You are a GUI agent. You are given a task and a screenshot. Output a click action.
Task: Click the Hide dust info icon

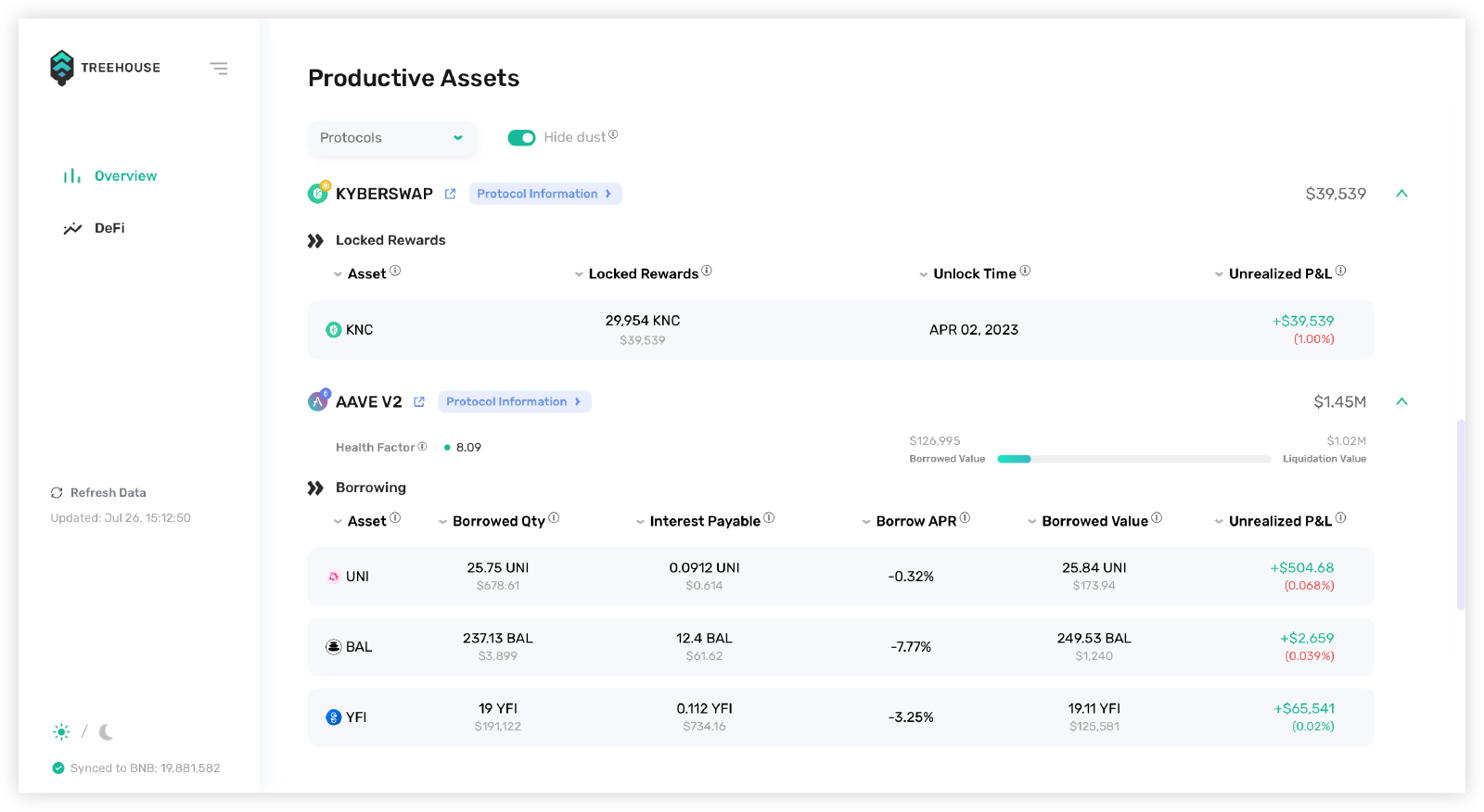pyautogui.click(x=613, y=134)
